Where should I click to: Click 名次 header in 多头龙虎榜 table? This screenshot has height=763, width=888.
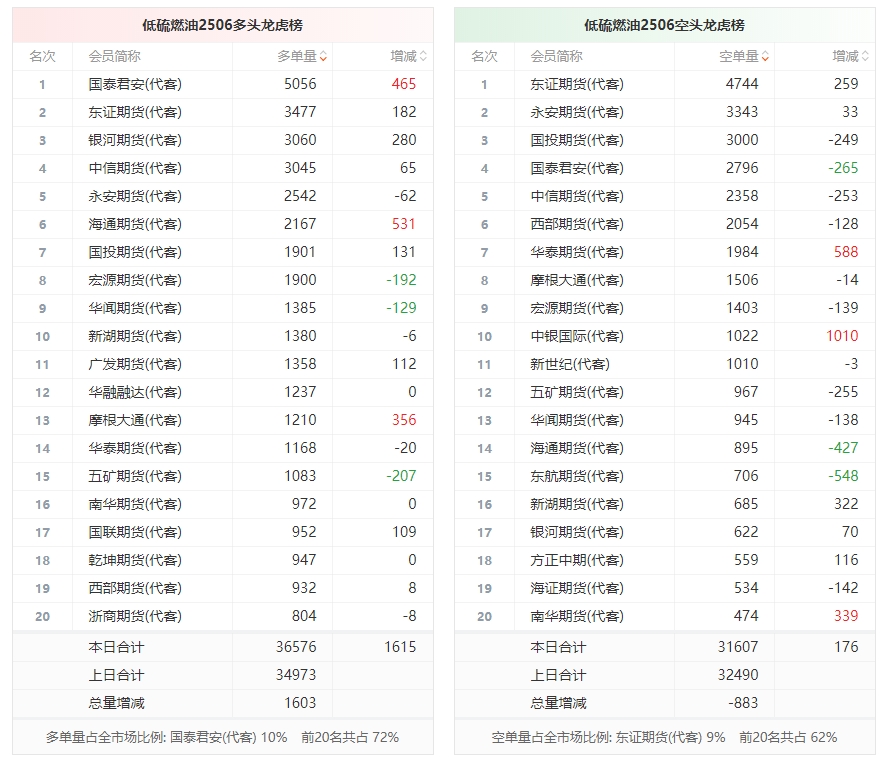point(42,56)
